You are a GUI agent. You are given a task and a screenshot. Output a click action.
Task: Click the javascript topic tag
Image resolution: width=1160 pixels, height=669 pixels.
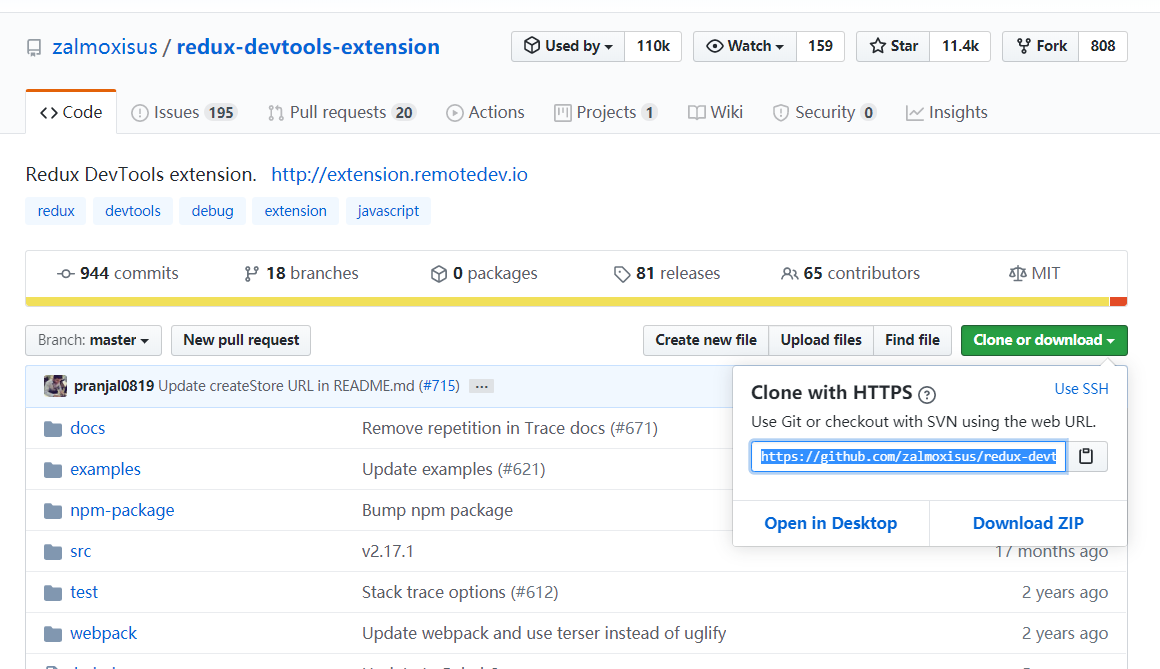tap(388, 211)
